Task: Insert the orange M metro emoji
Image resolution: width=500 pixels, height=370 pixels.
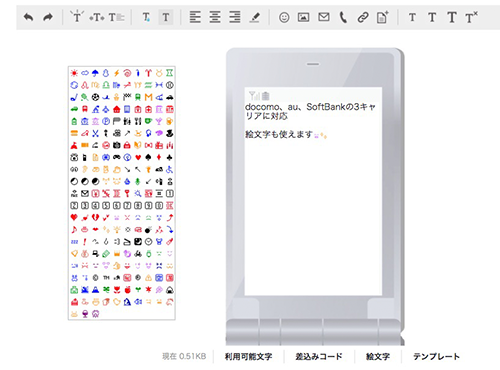Action: (x=148, y=97)
